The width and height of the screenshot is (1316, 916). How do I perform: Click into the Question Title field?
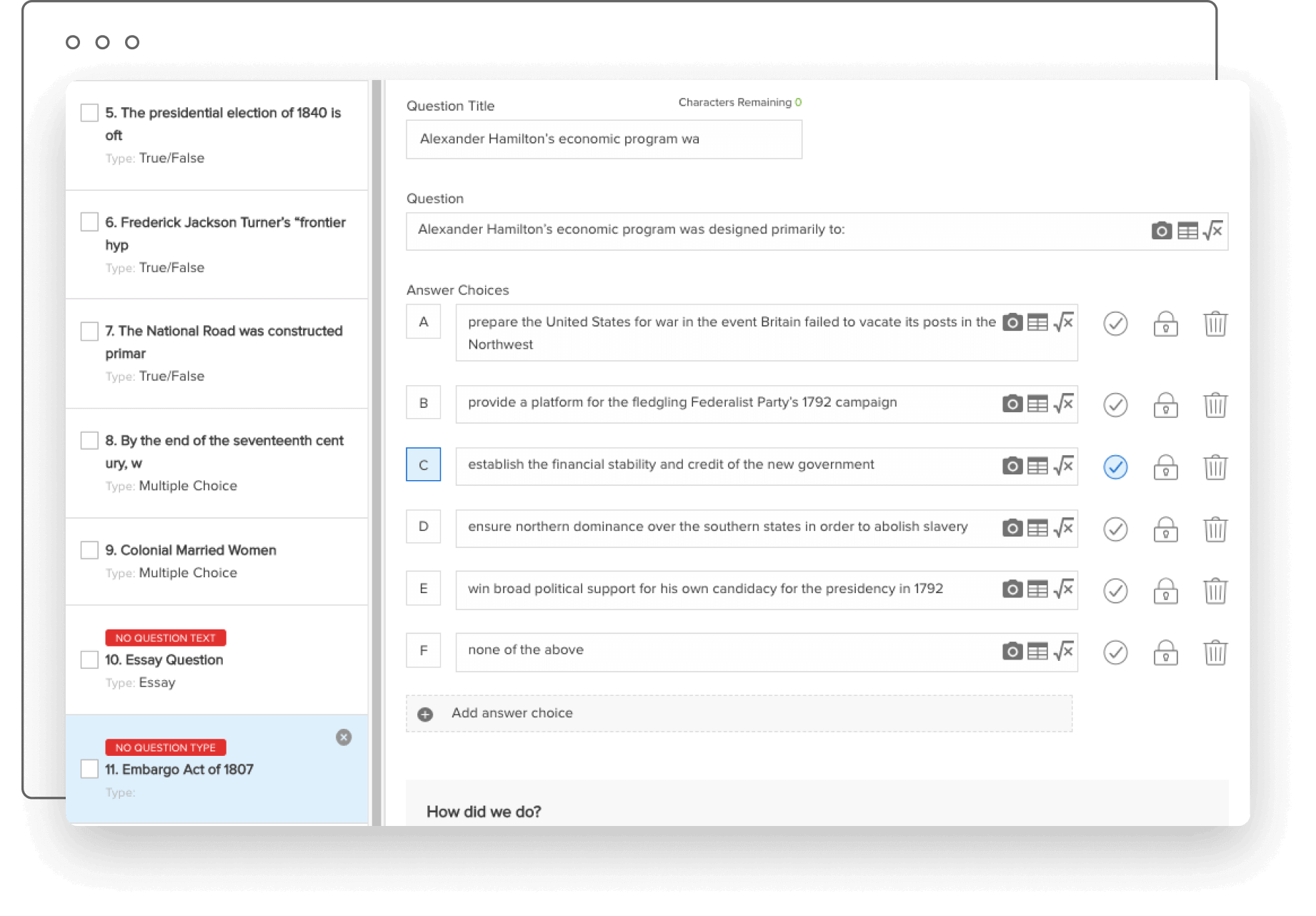[604, 139]
